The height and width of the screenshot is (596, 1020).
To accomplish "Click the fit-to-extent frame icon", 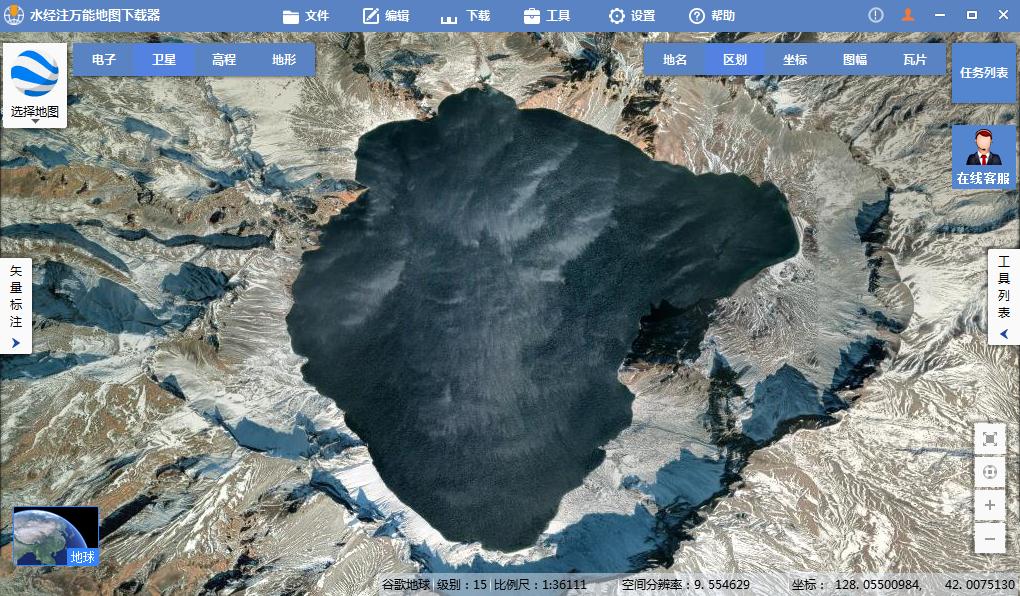I will pos(989,439).
